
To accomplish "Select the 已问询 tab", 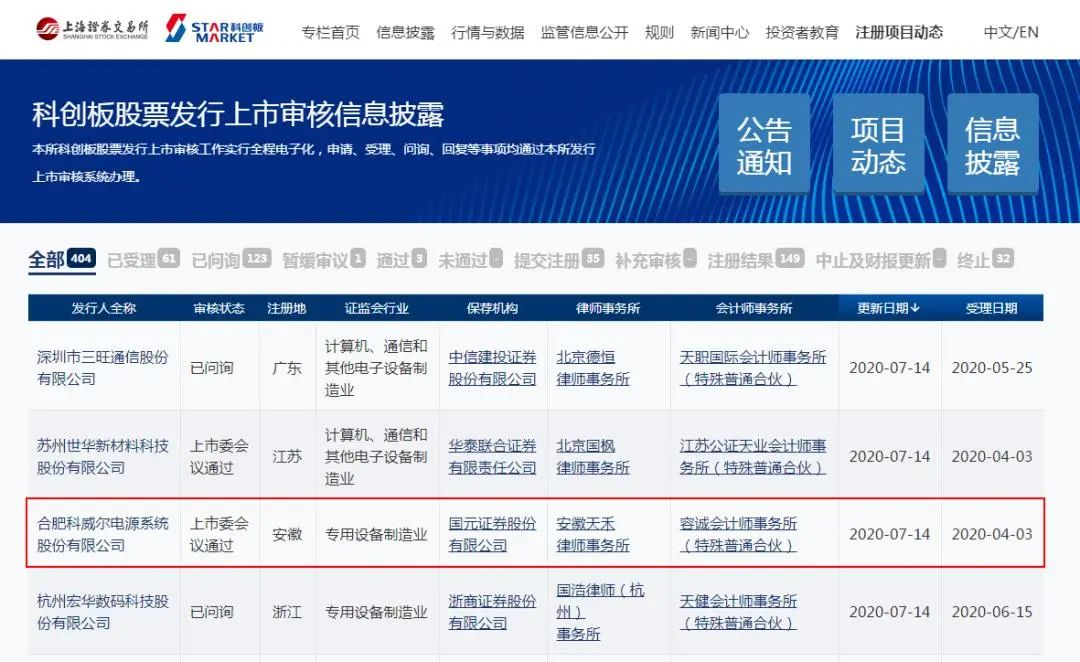I will pos(231,260).
